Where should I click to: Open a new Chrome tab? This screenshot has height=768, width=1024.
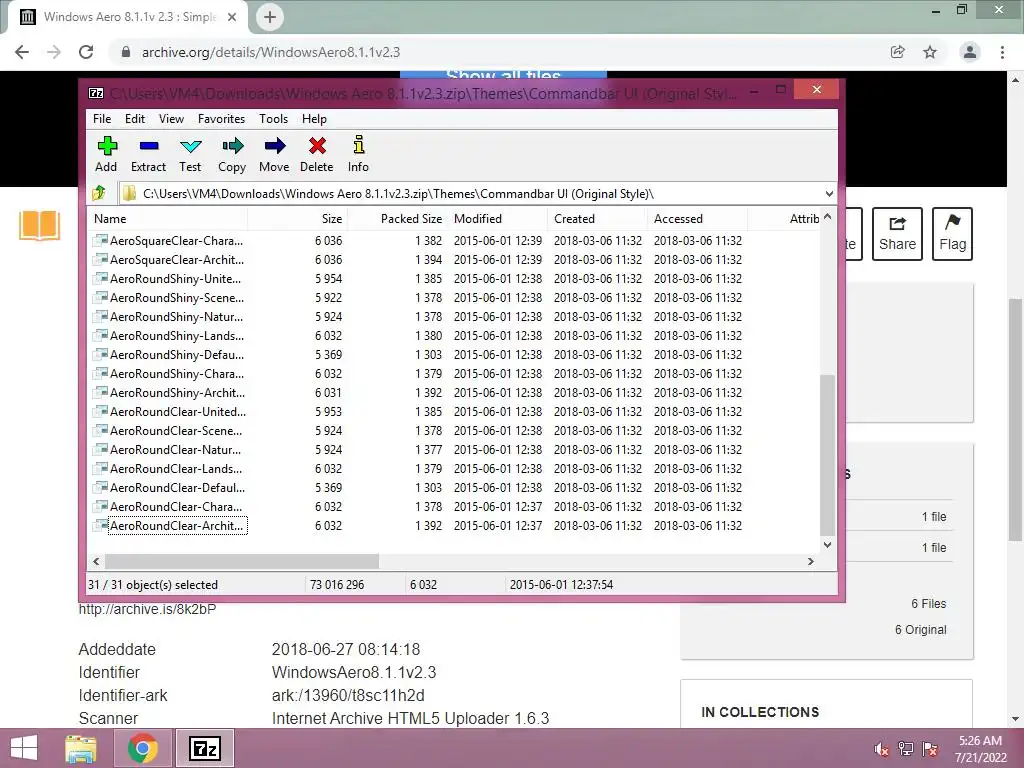coord(270,17)
